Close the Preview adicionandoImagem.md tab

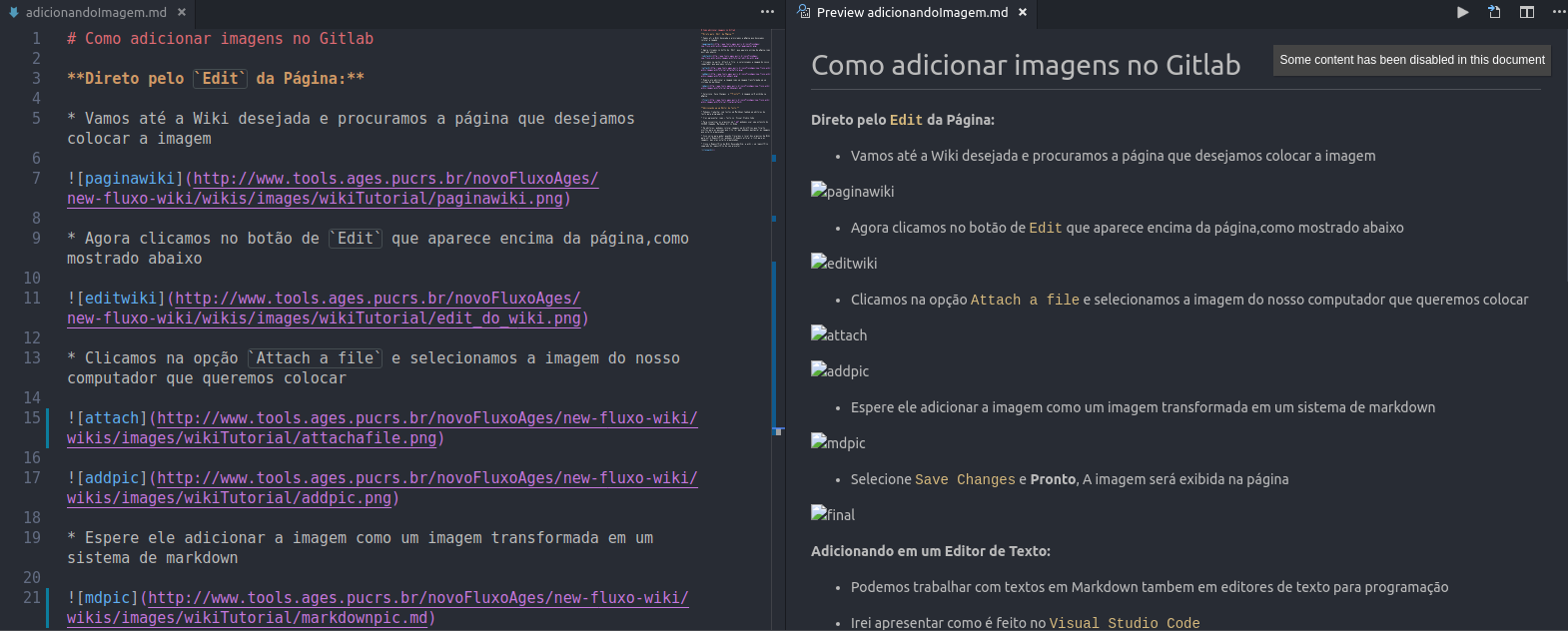(x=1023, y=12)
